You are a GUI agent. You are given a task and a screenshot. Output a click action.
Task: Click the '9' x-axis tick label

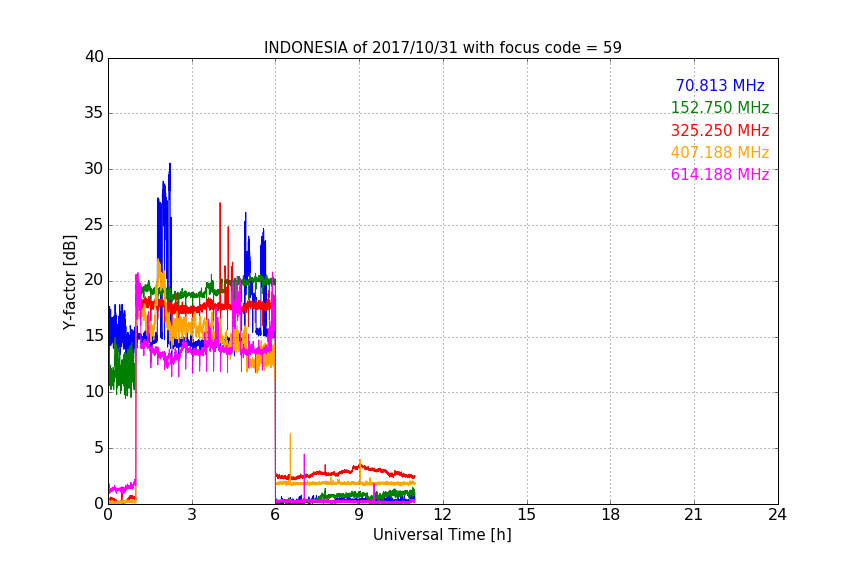click(359, 515)
